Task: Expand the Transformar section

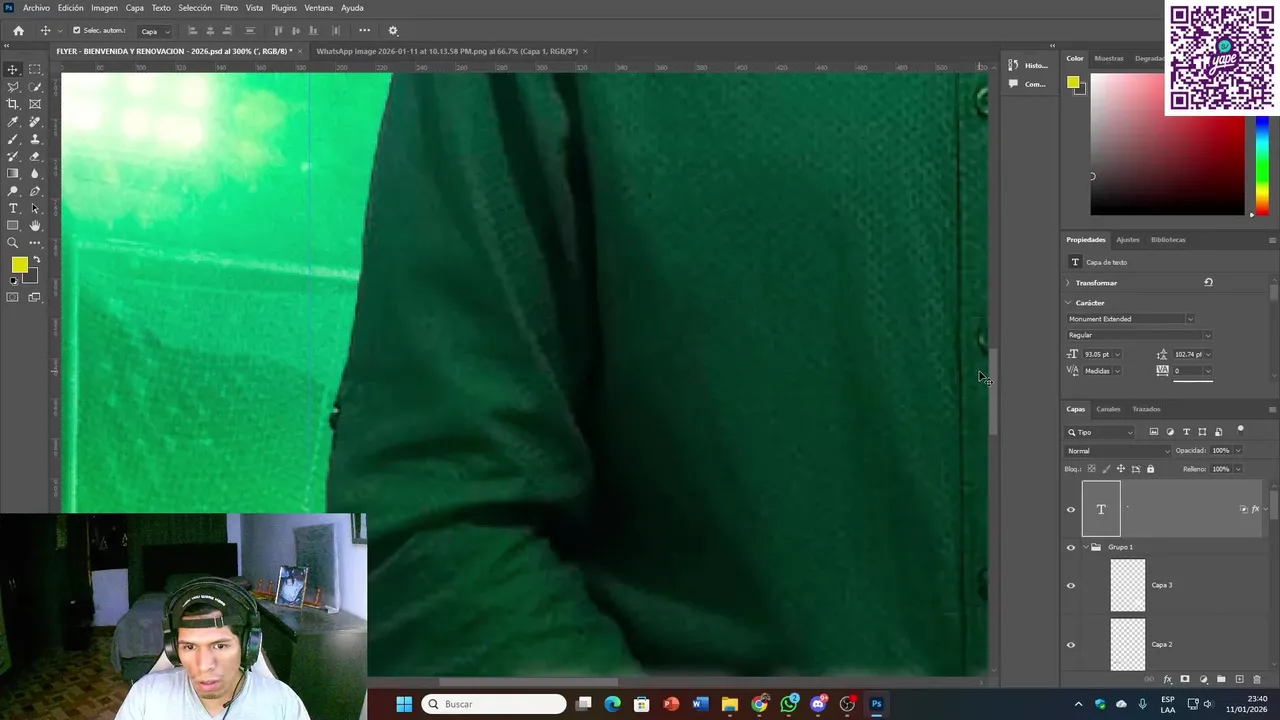Action: click(1067, 283)
